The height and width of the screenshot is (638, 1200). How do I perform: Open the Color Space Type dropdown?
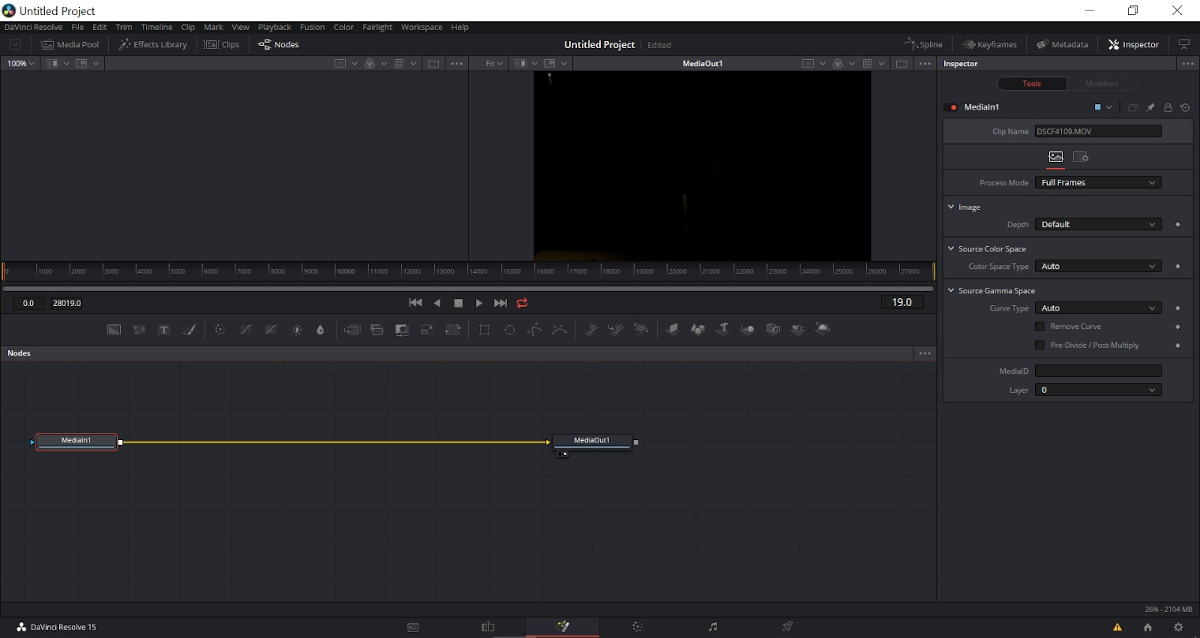(x=1098, y=267)
